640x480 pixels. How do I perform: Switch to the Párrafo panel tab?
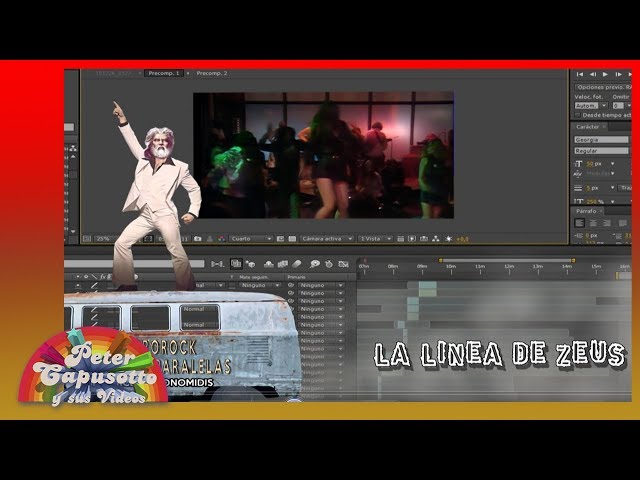coord(586,211)
